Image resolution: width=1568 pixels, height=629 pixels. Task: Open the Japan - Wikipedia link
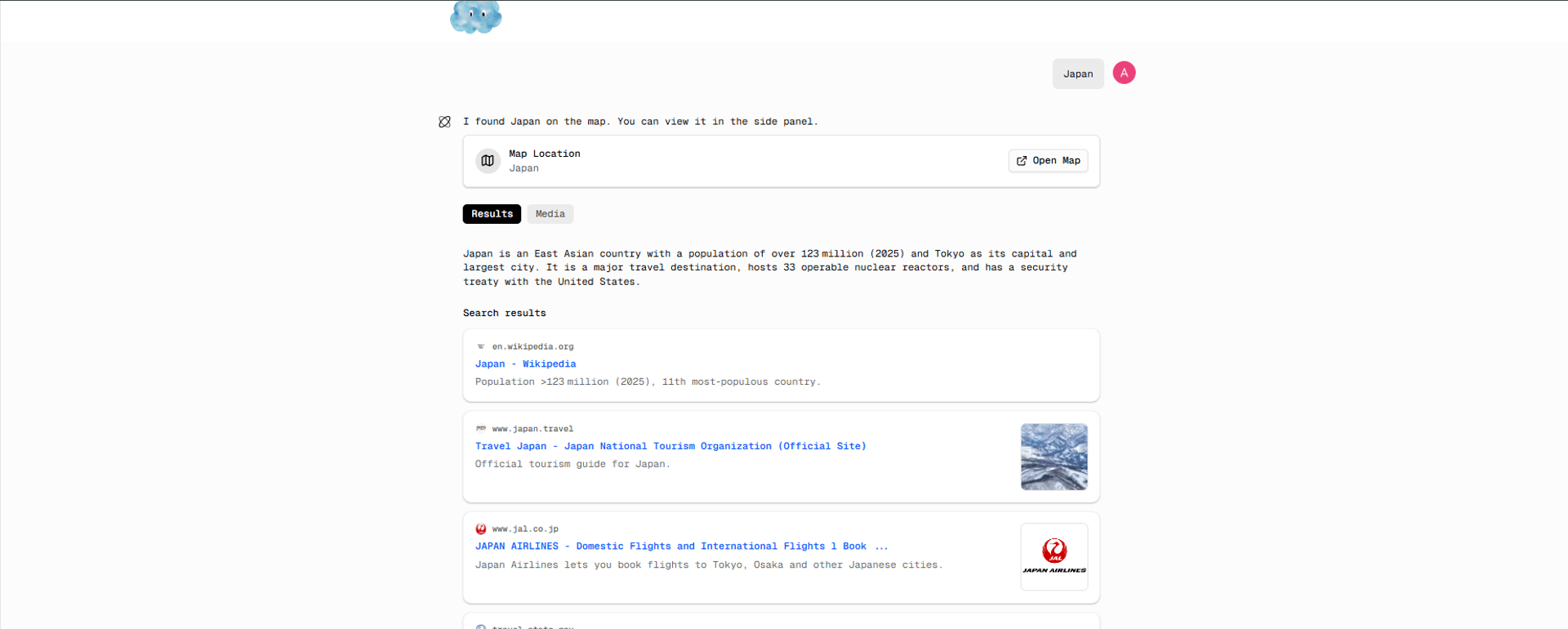[526, 364]
